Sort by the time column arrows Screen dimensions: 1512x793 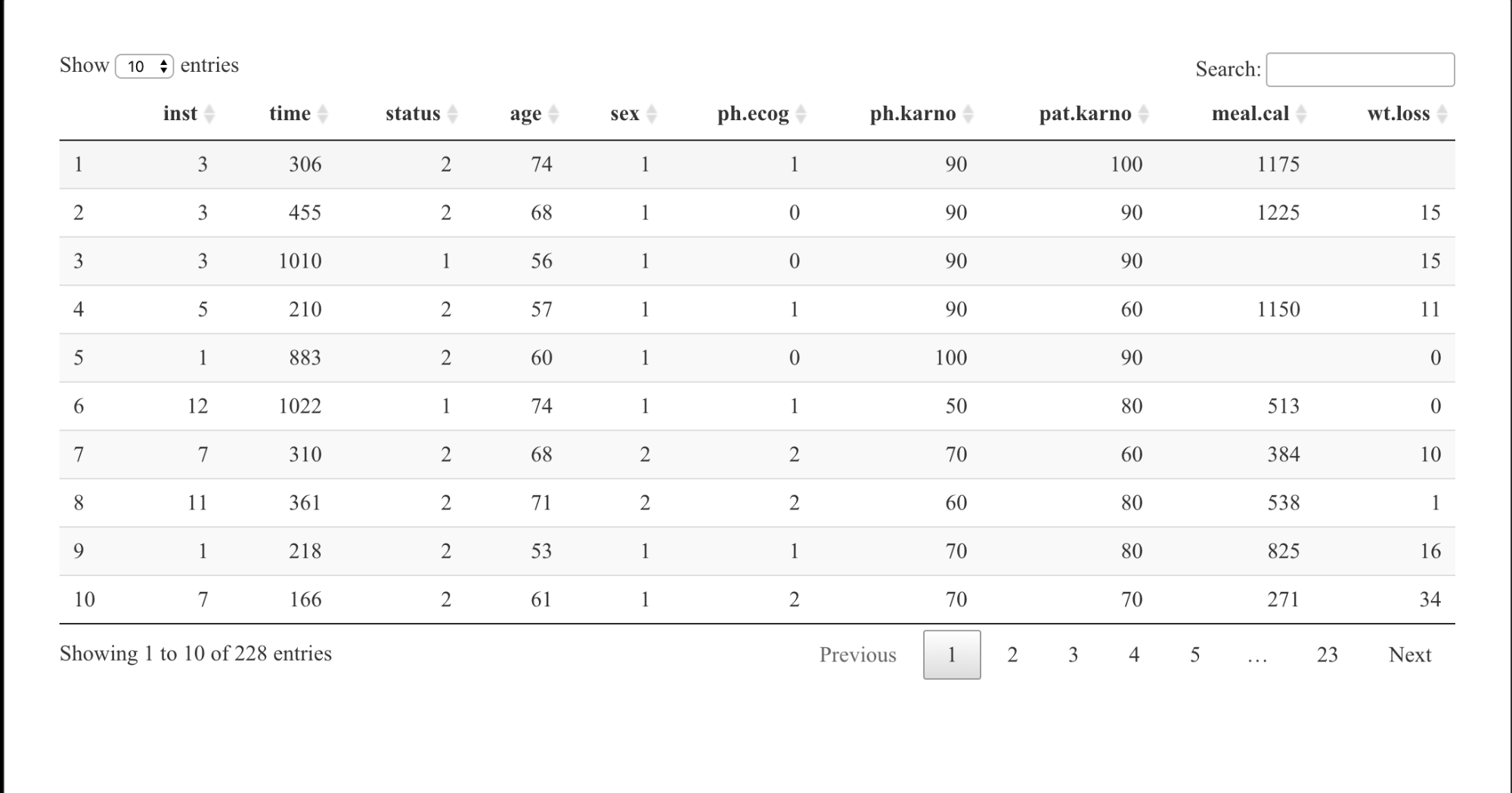(x=323, y=114)
